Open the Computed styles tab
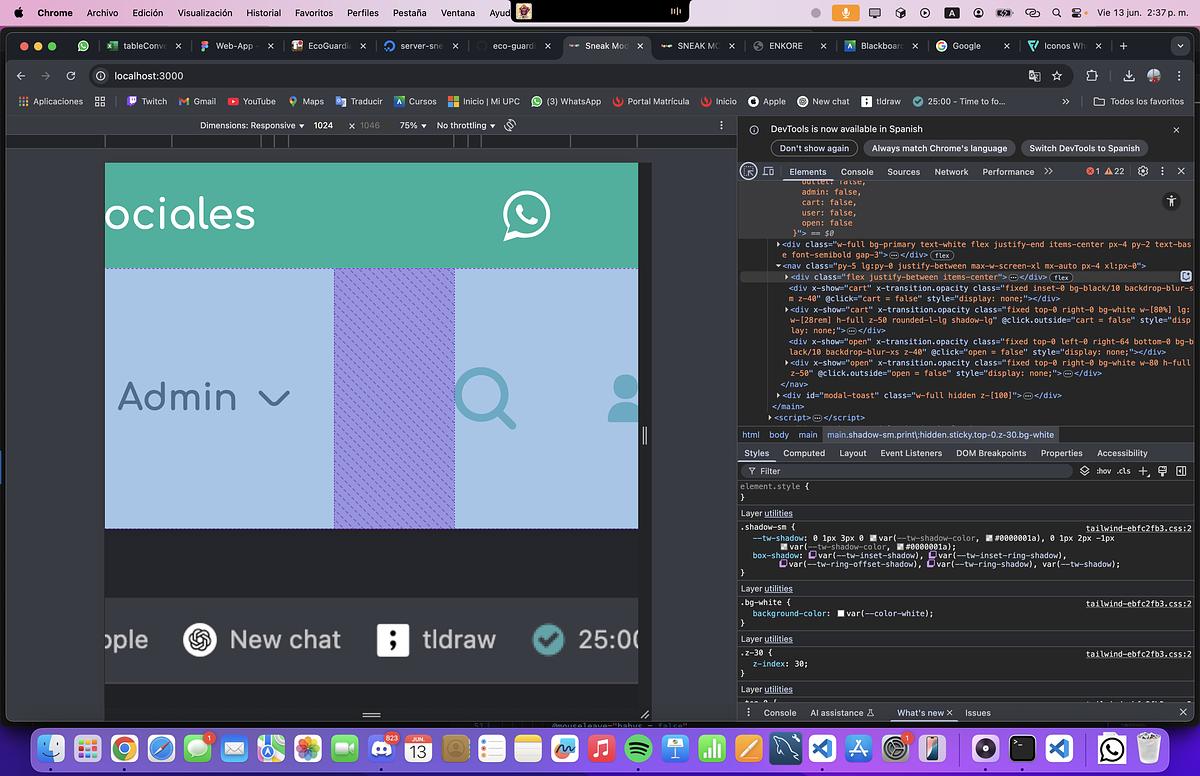 804,453
